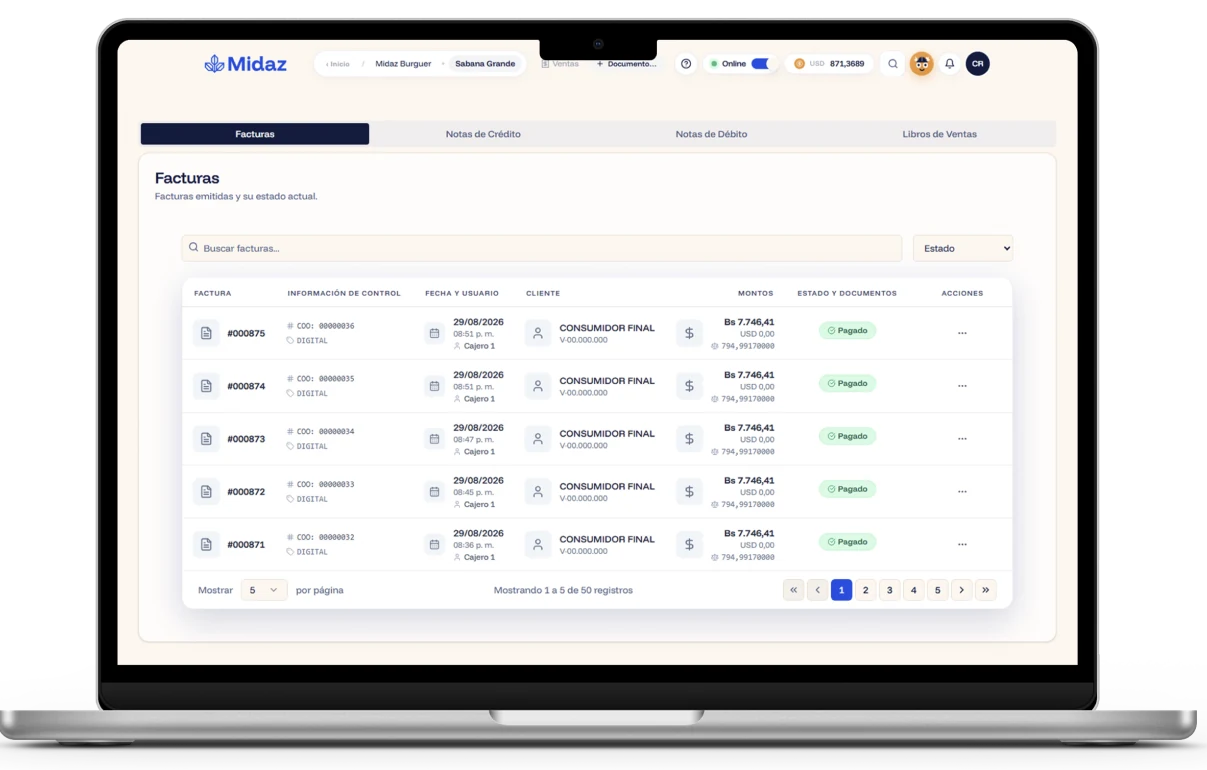1207x770 pixels.
Task: Open the three-dot actions for invoice #000873
Action: coord(962,439)
